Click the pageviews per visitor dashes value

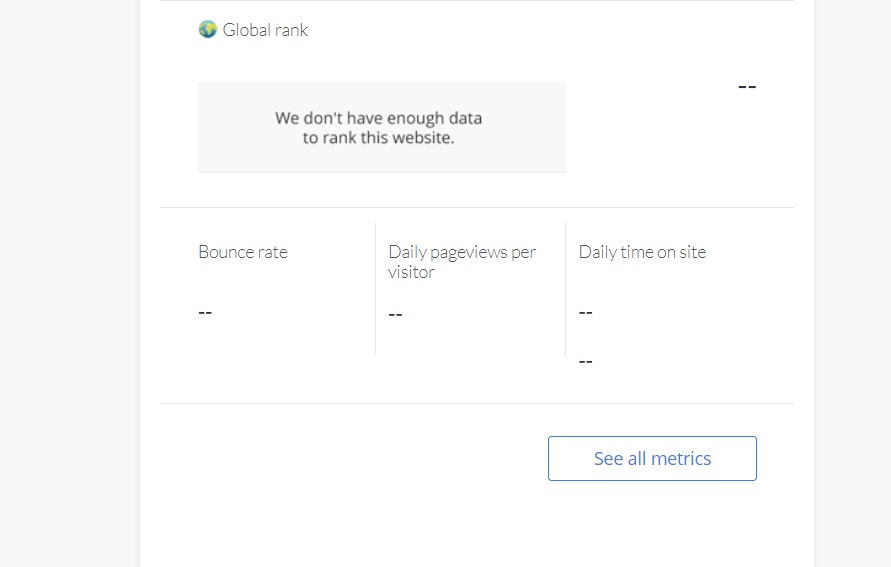pyautogui.click(x=395, y=314)
